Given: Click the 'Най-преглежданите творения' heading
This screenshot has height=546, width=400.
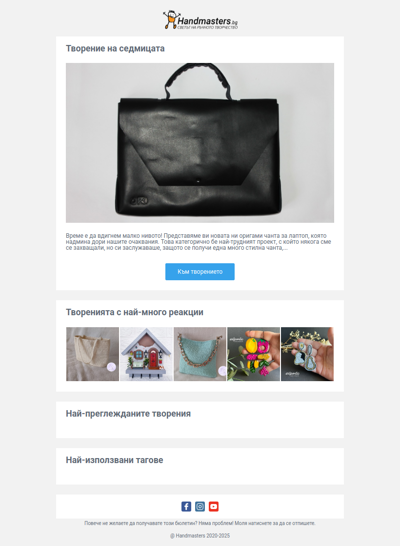Looking at the screenshot, I should click(x=128, y=414).
